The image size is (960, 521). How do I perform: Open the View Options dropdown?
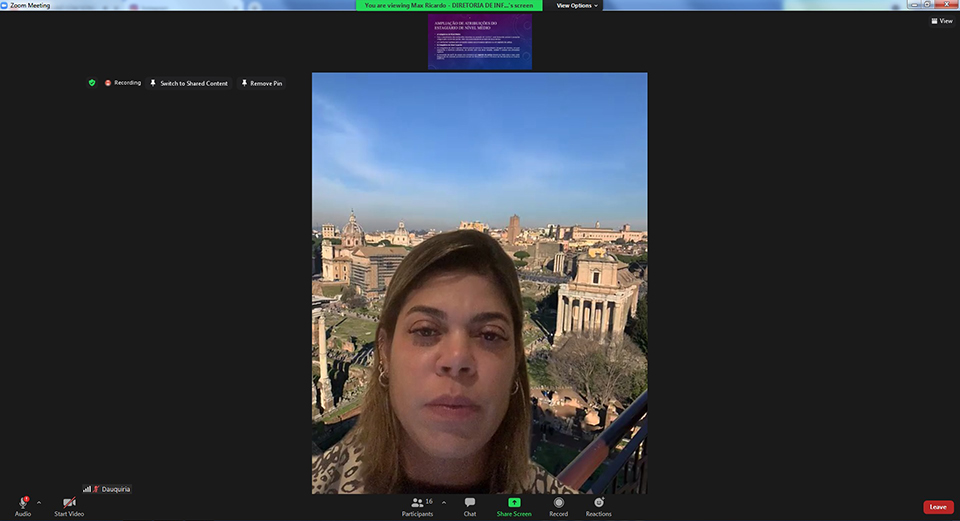click(577, 5)
